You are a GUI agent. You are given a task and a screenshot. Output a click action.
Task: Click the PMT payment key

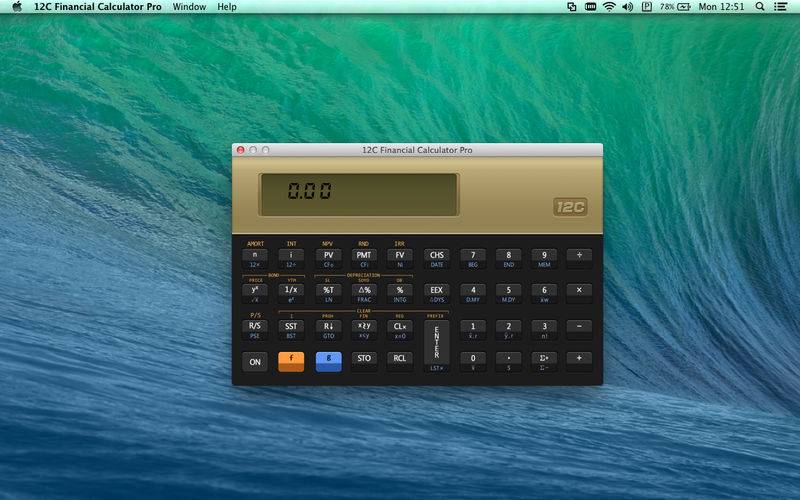coord(364,259)
